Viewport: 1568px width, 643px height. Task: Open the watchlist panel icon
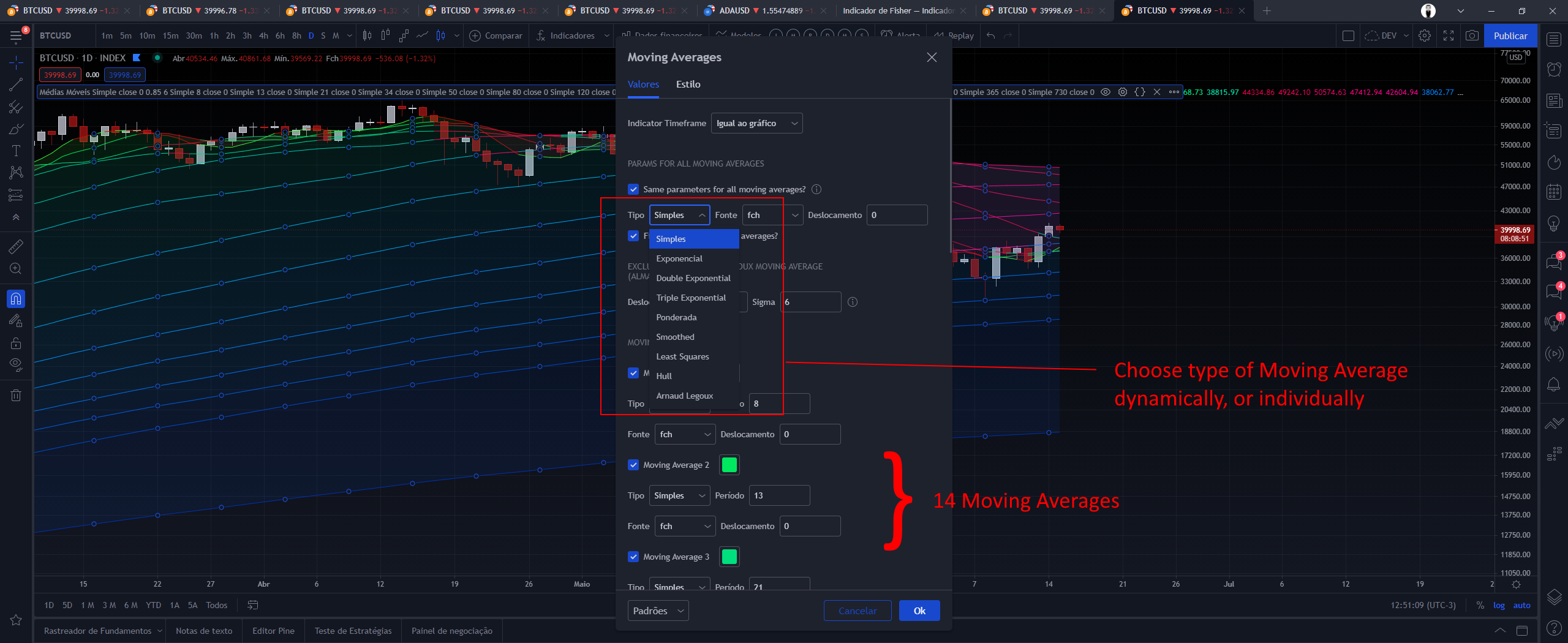pos(1554,40)
